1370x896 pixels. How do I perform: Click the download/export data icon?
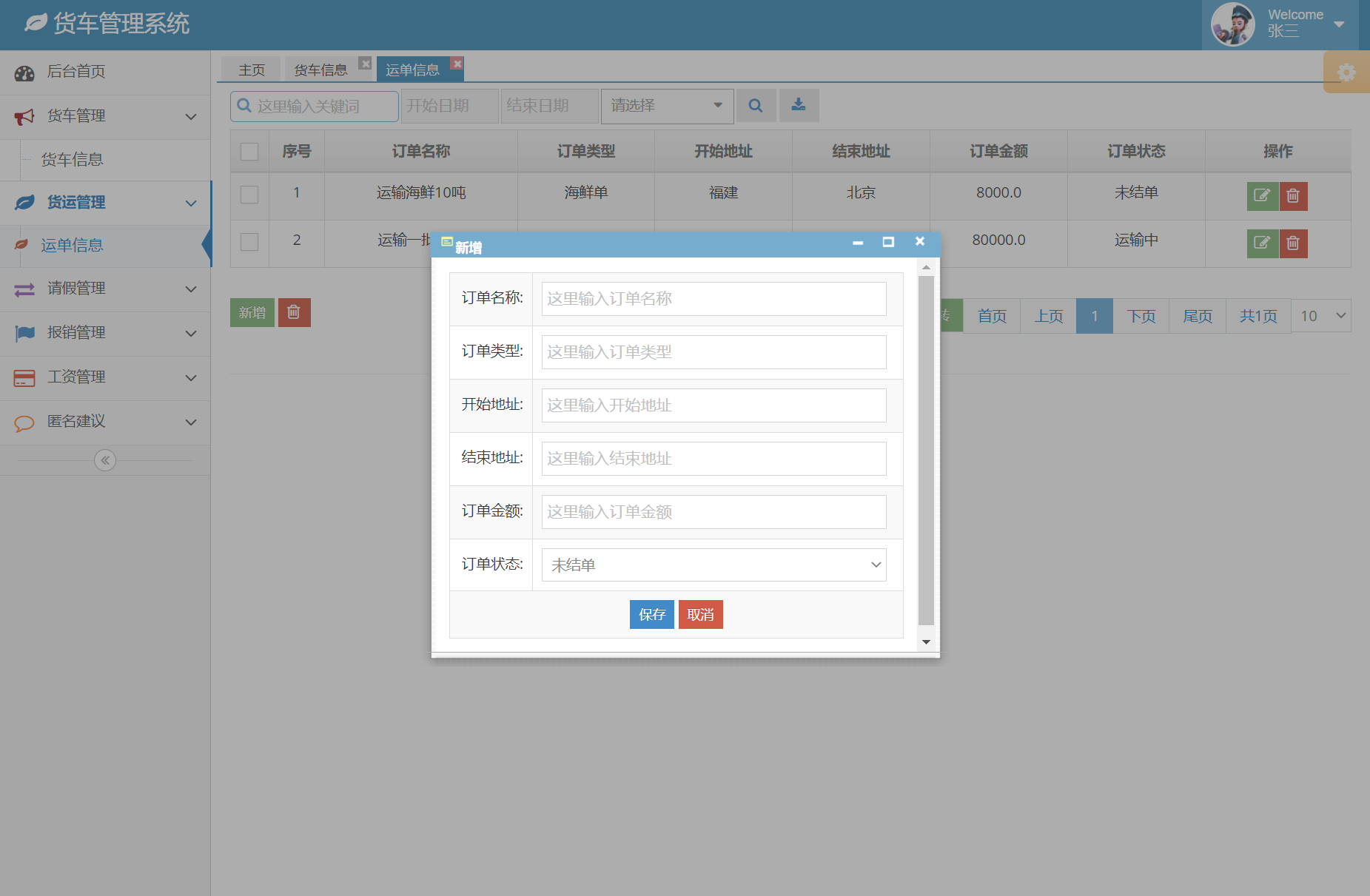click(799, 105)
